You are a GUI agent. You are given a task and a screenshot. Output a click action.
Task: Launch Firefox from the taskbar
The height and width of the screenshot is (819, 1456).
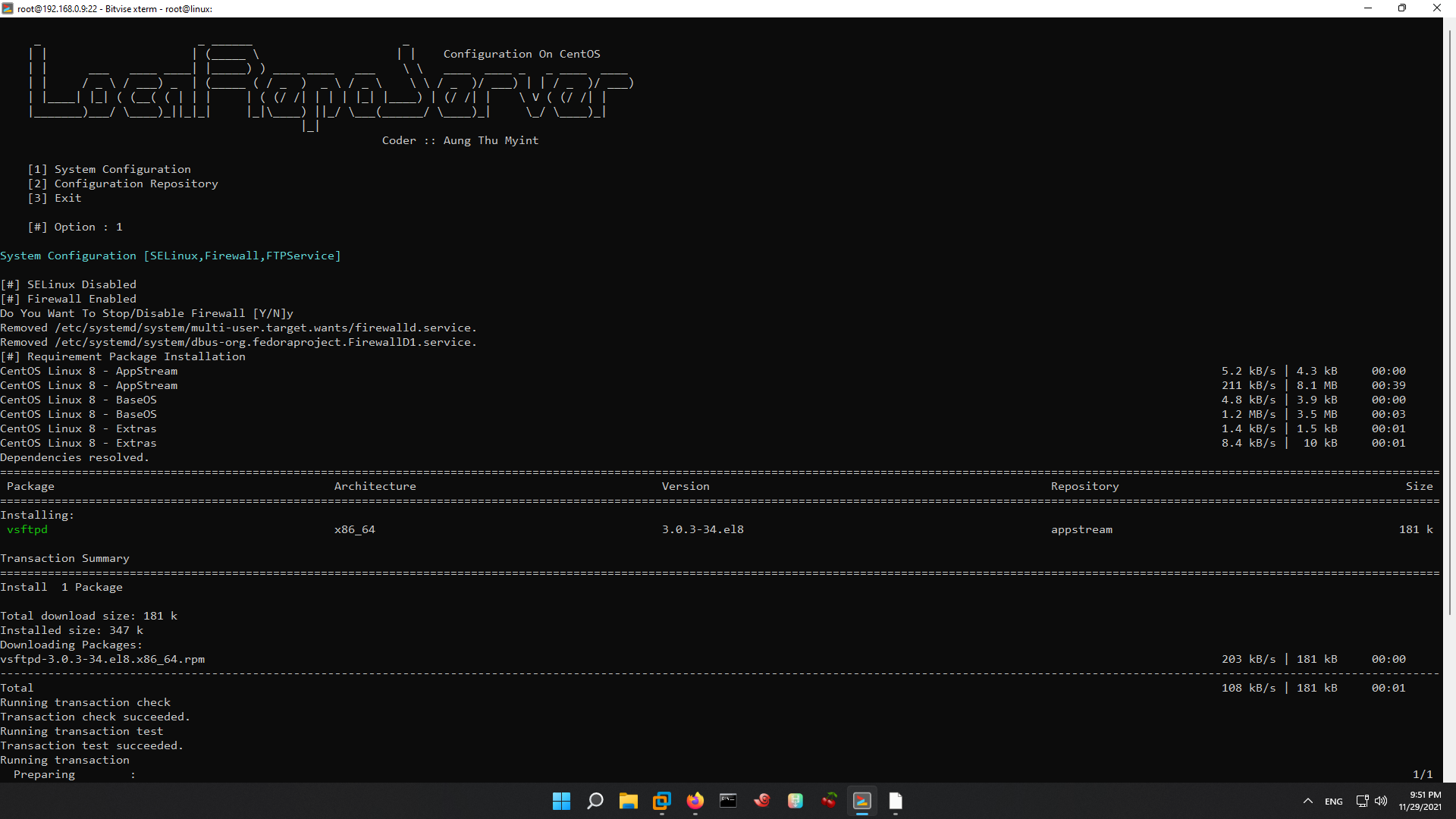(x=695, y=801)
